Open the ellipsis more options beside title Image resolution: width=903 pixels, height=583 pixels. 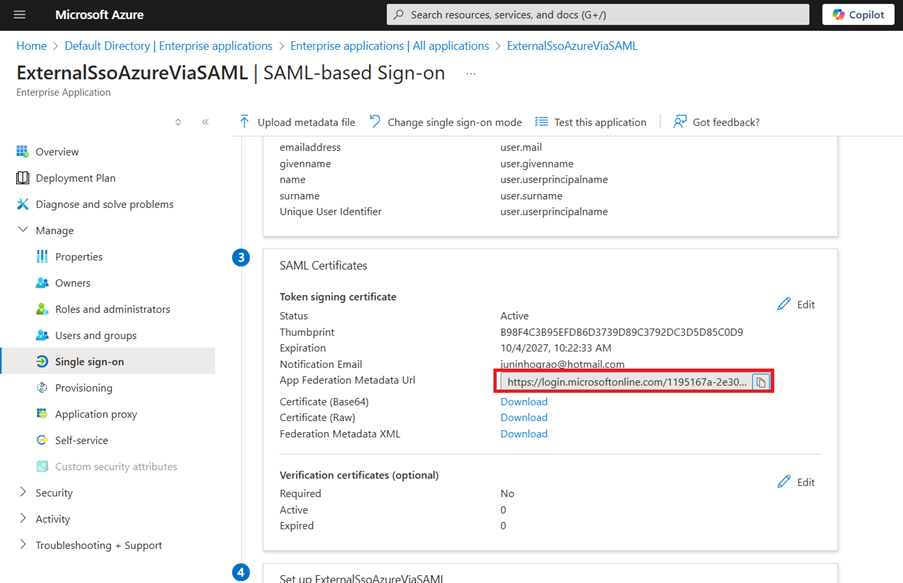click(x=471, y=74)
